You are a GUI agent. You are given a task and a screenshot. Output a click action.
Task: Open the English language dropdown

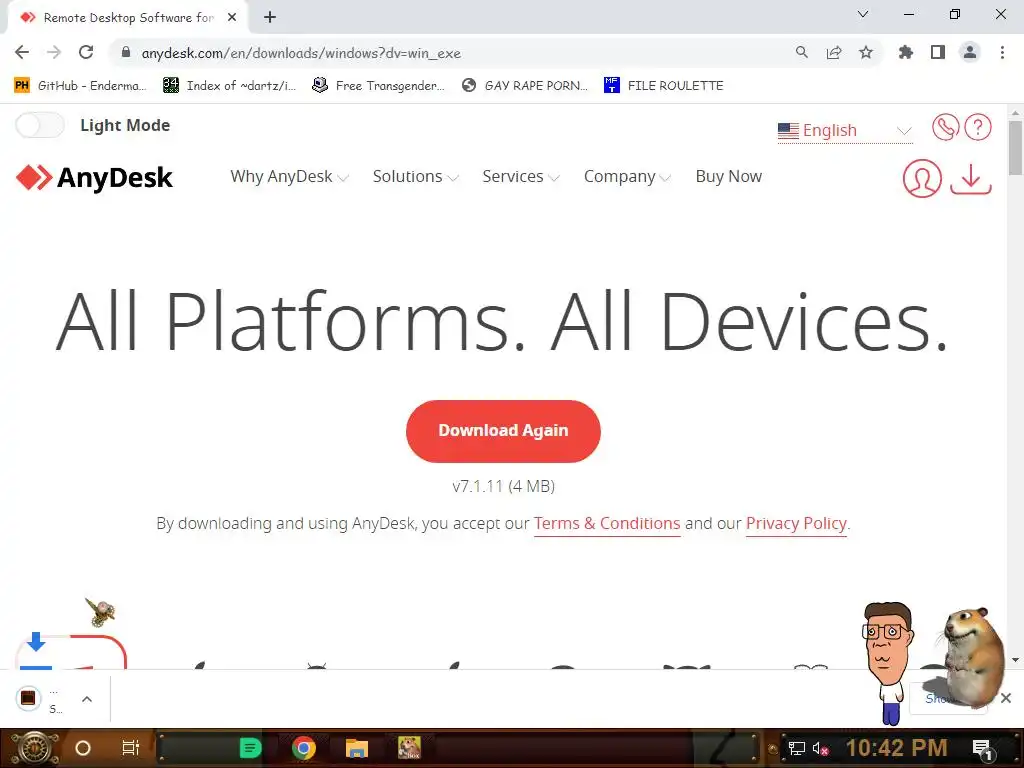click(844, 131)
